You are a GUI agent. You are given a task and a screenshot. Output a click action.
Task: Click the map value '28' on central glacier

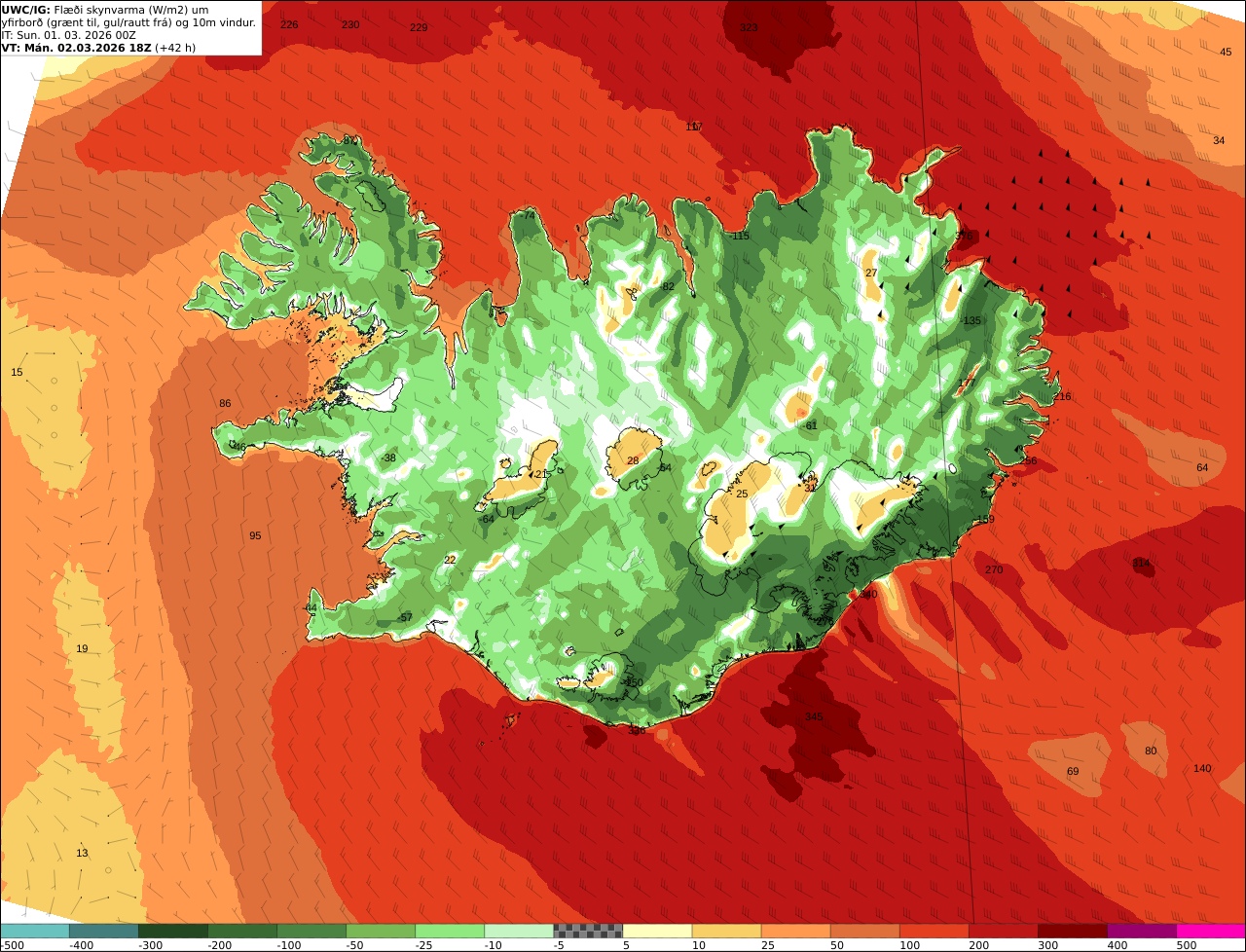click(633, 460)
